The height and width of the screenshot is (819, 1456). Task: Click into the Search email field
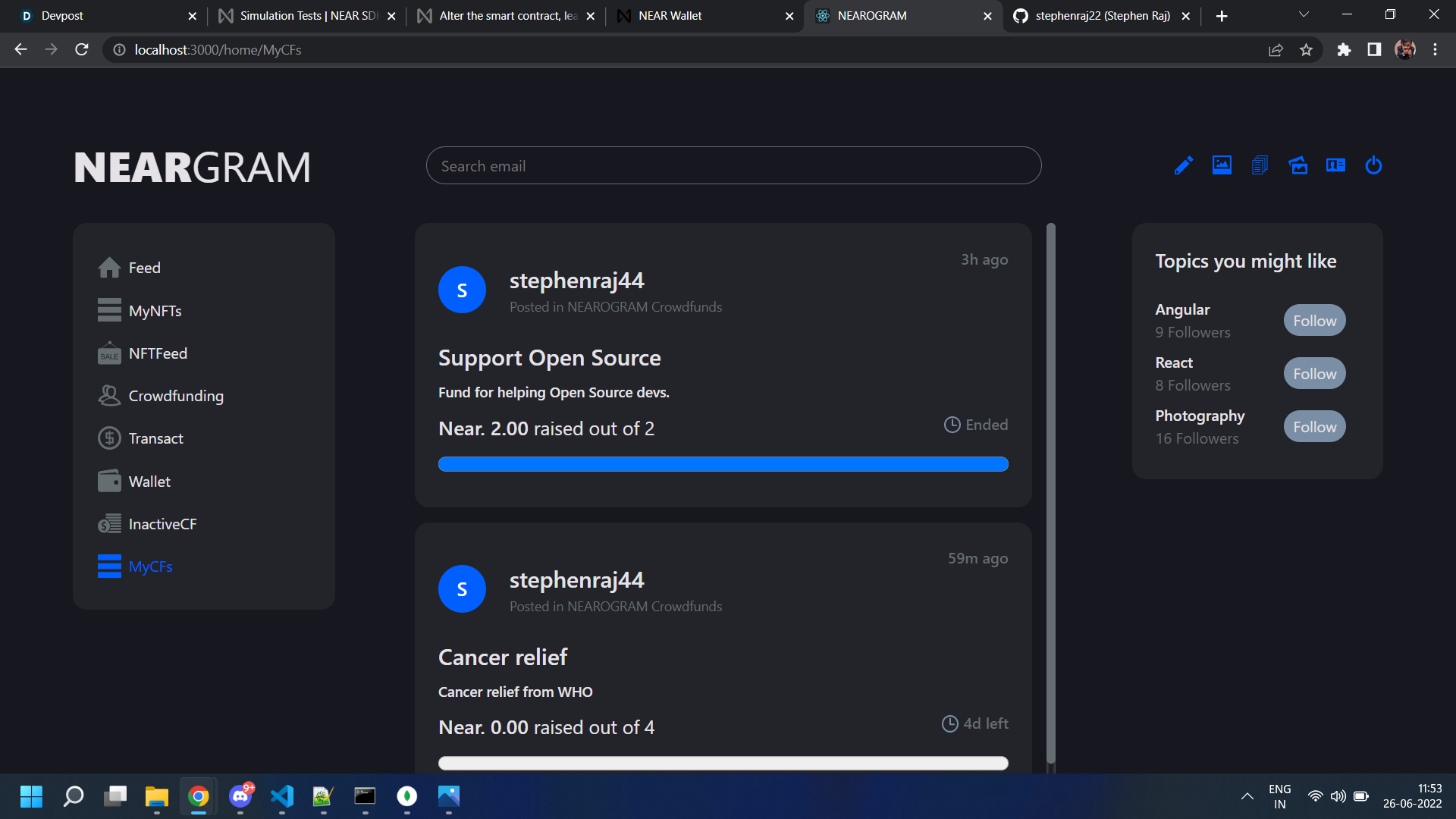733,166
